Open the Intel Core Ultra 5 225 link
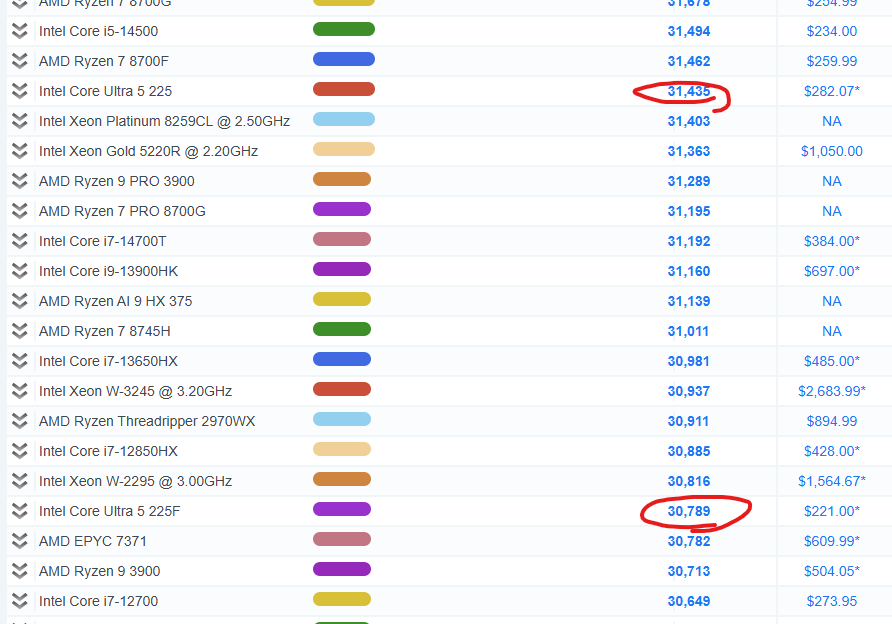This screenshot has height=624, width=892. 105,91
